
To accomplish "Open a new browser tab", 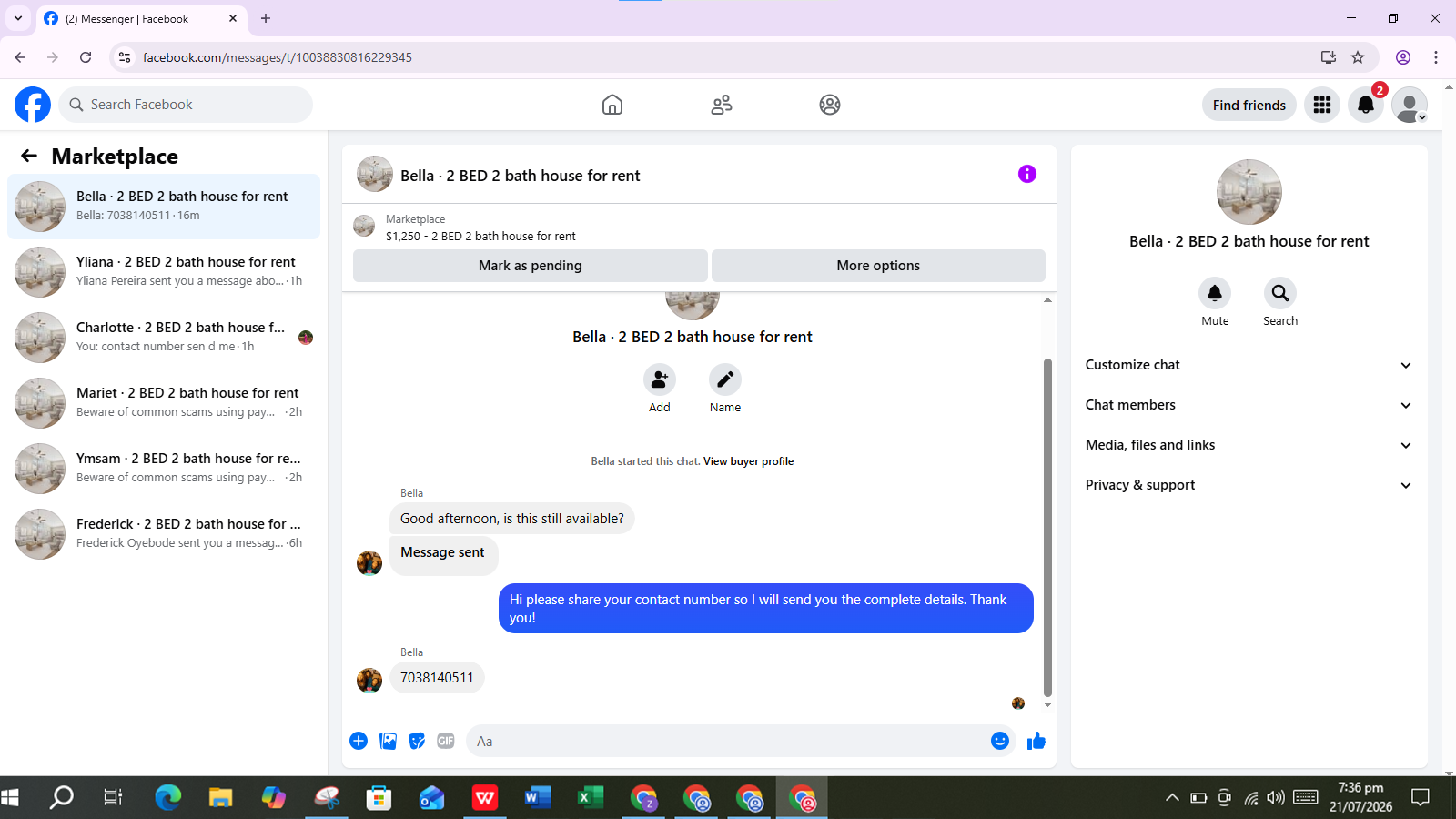I will tap(266, 18).
